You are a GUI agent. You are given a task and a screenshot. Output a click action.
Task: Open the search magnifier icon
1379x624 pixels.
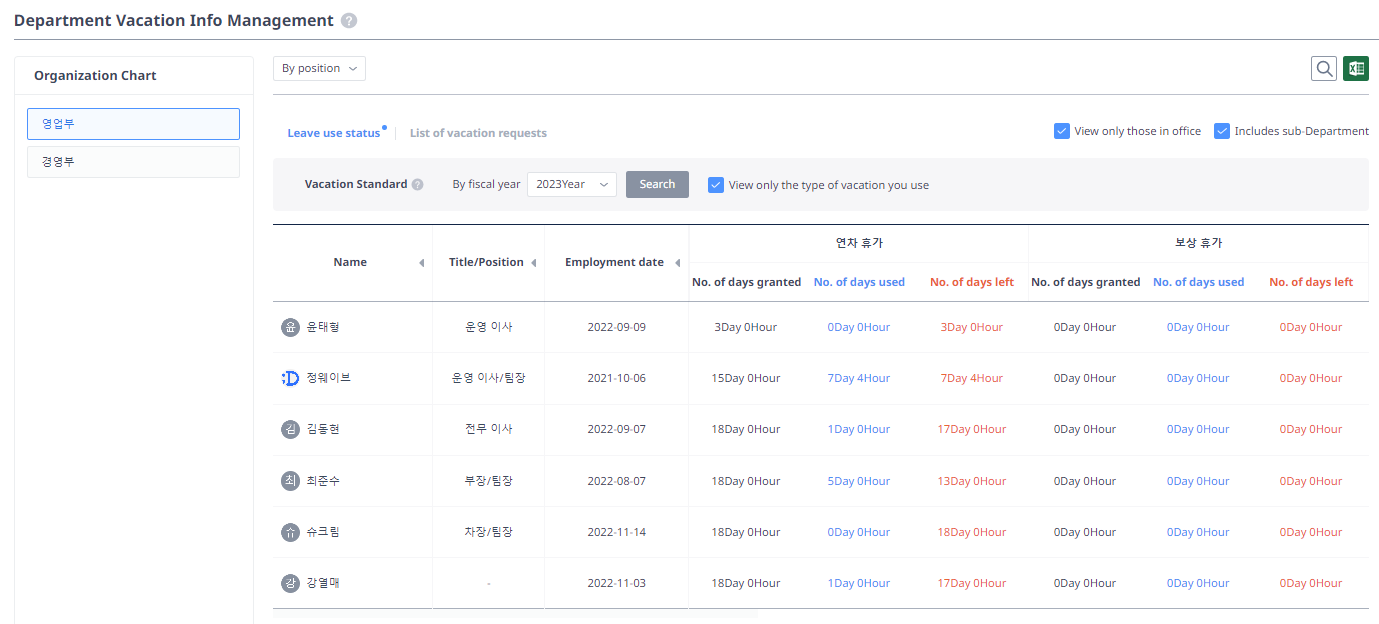(x=1324, y=68)
